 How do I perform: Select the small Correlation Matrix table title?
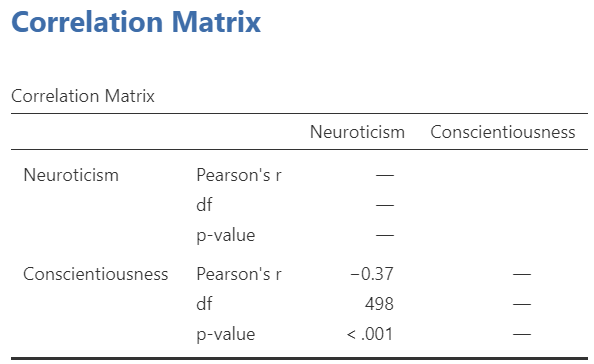[83, 96]
